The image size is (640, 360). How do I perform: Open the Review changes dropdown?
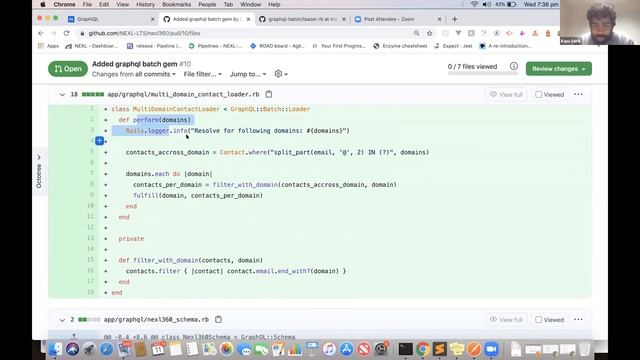[558, 69]
